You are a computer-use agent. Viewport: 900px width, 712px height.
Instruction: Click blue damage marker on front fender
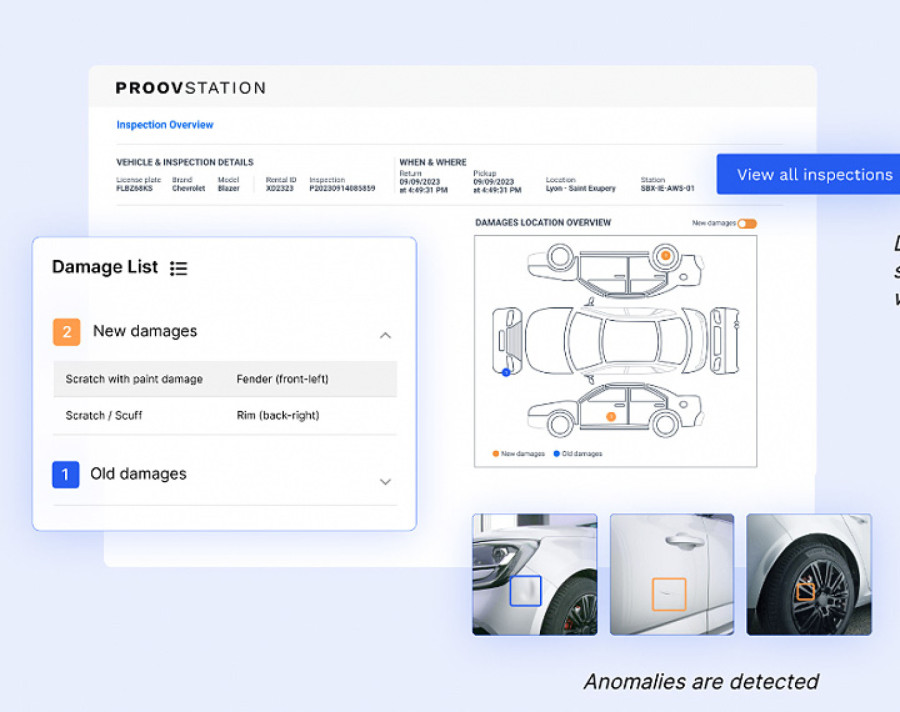point(506,372)
